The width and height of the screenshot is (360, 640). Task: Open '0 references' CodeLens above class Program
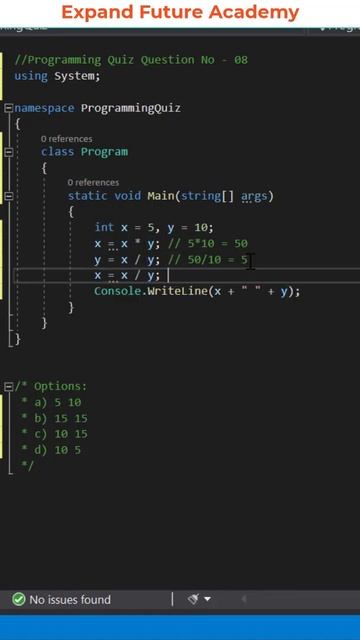coord(67,139)
